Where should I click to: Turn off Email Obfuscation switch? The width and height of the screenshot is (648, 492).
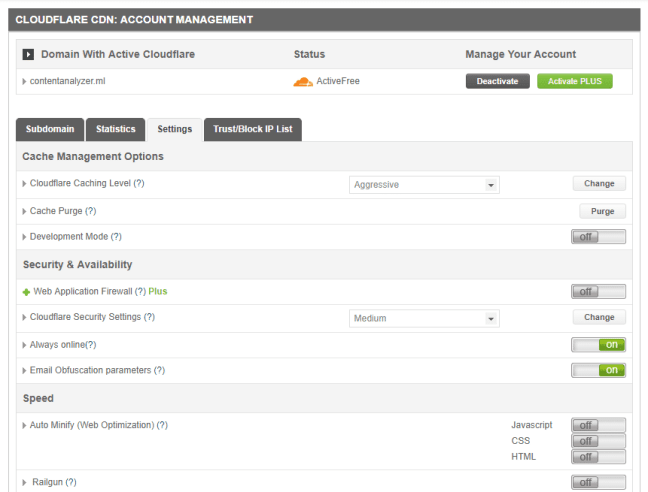click(598, 370)
